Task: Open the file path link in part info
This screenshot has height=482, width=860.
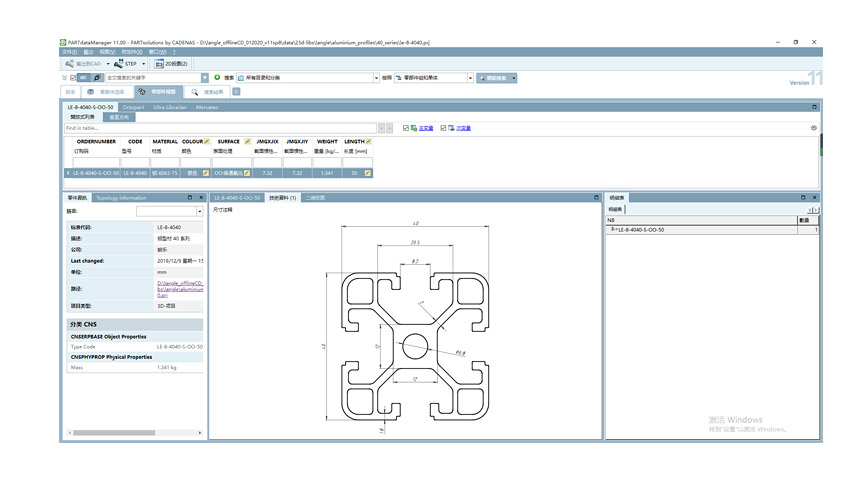Action: 179,290
